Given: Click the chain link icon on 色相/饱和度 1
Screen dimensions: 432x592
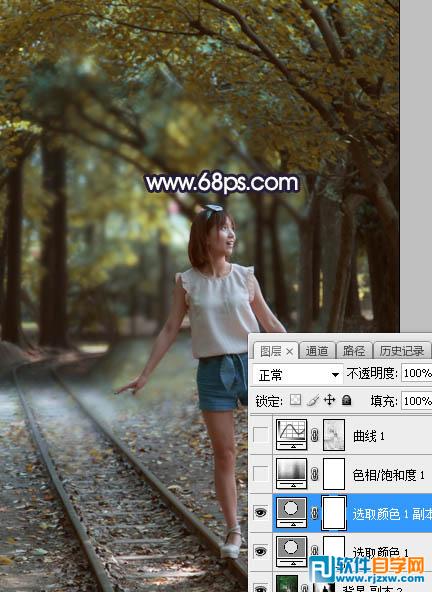Looking at the screenshot, I should coord(315,474).
